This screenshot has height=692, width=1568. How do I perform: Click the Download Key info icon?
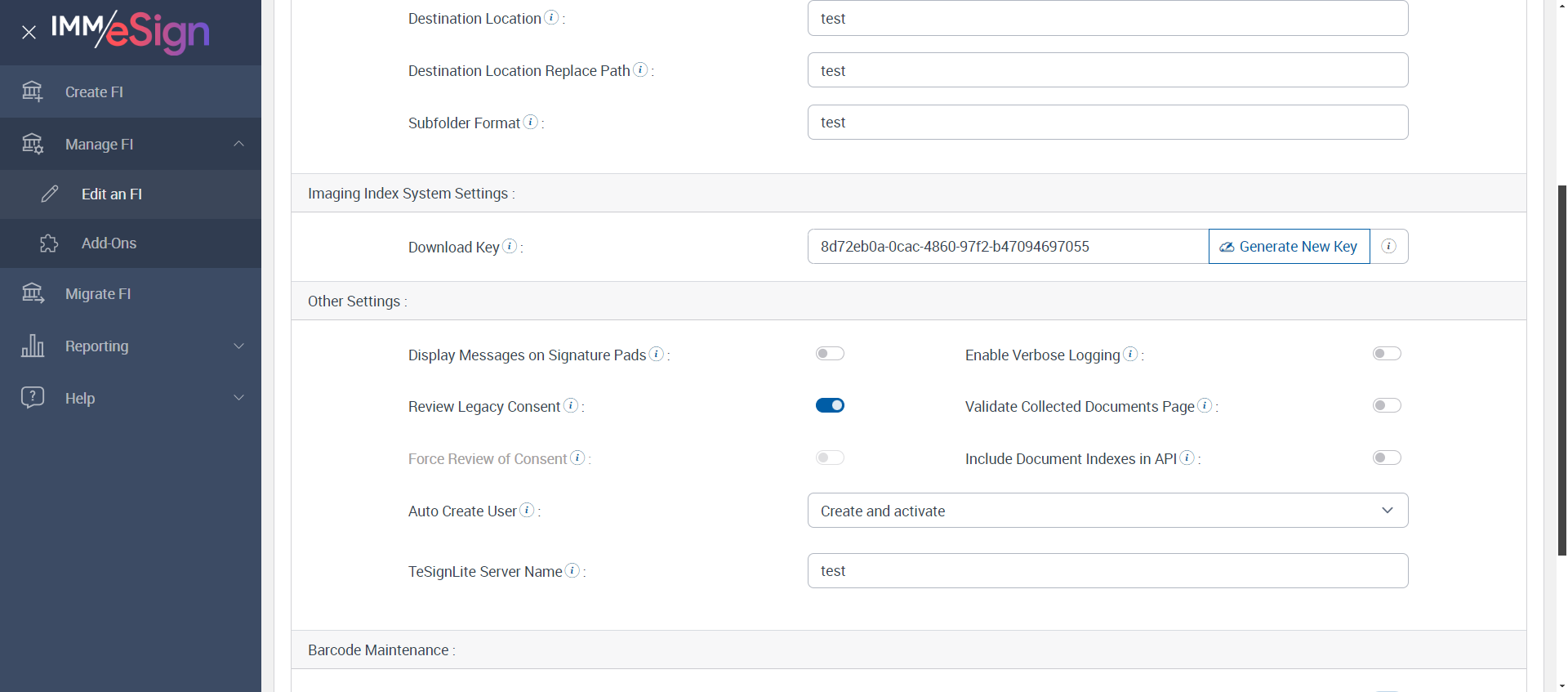click(x=510, y=246)
